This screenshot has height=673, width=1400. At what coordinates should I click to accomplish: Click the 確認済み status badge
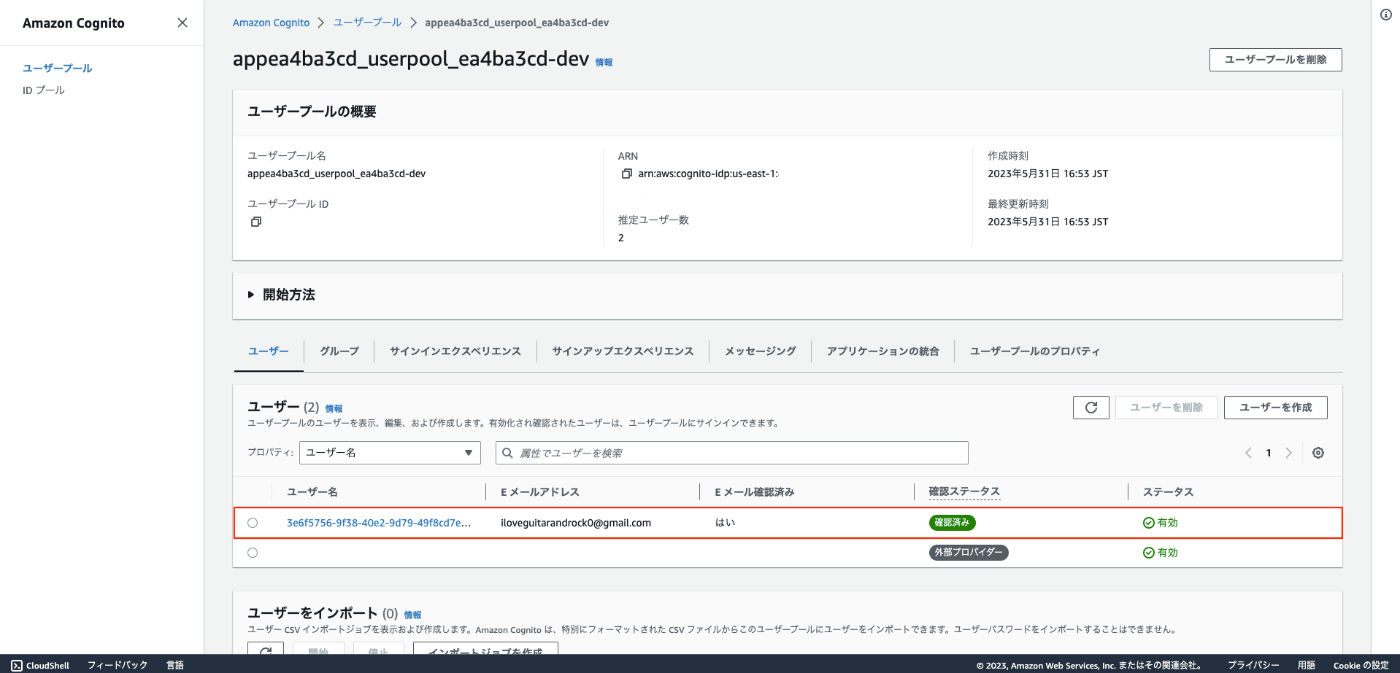coord(952,523)
